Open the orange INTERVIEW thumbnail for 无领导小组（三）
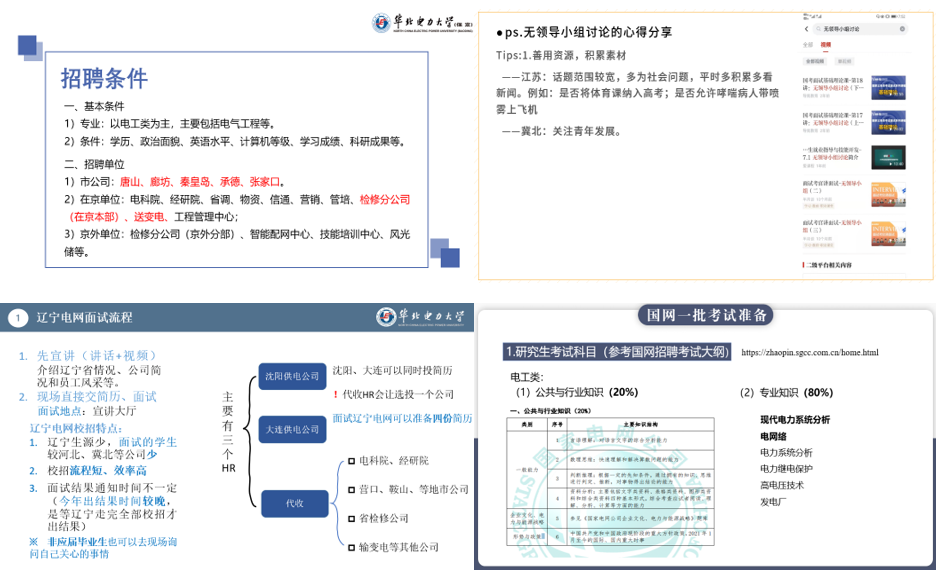This screenshot has width=936, height=570. click(888, 233)
